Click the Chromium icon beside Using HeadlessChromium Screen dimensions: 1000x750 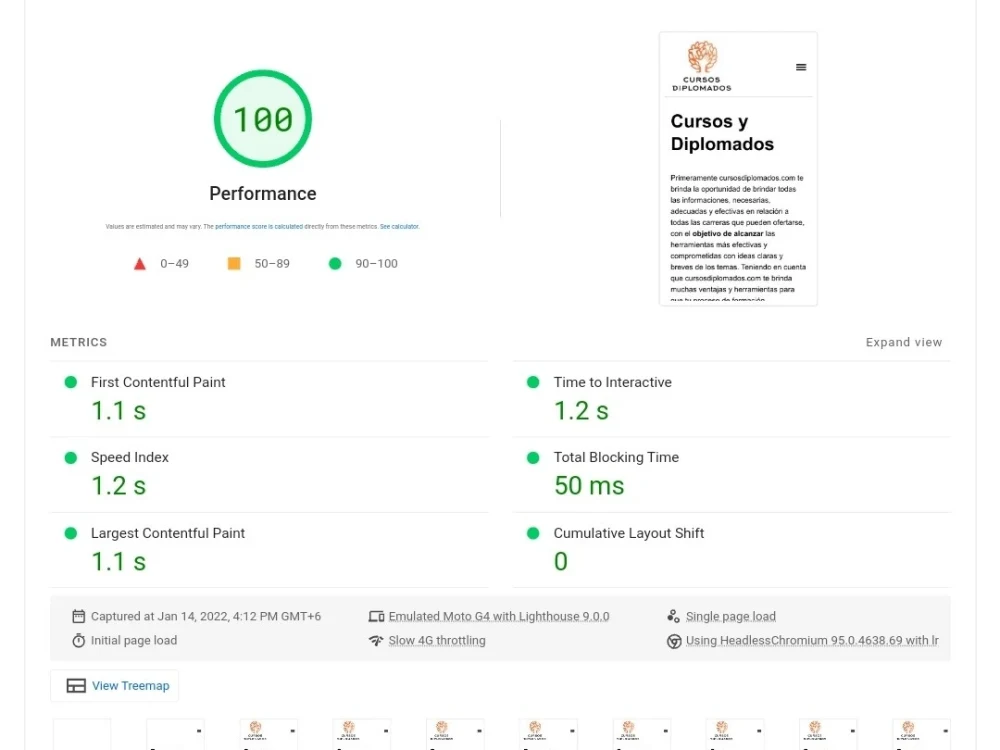[674, 641]
